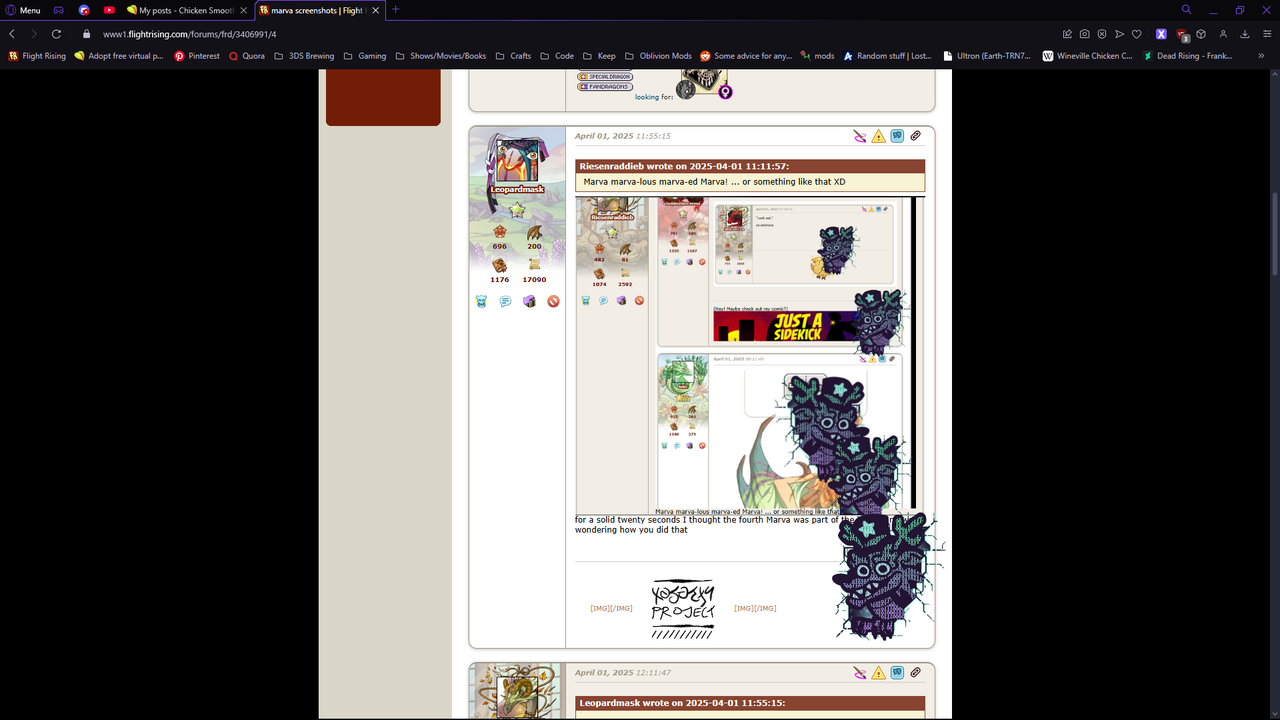1280x720 pixels.
Task: Expand the Shows/Movies/Books bookmark folder
Action: (x=440, y=56)
